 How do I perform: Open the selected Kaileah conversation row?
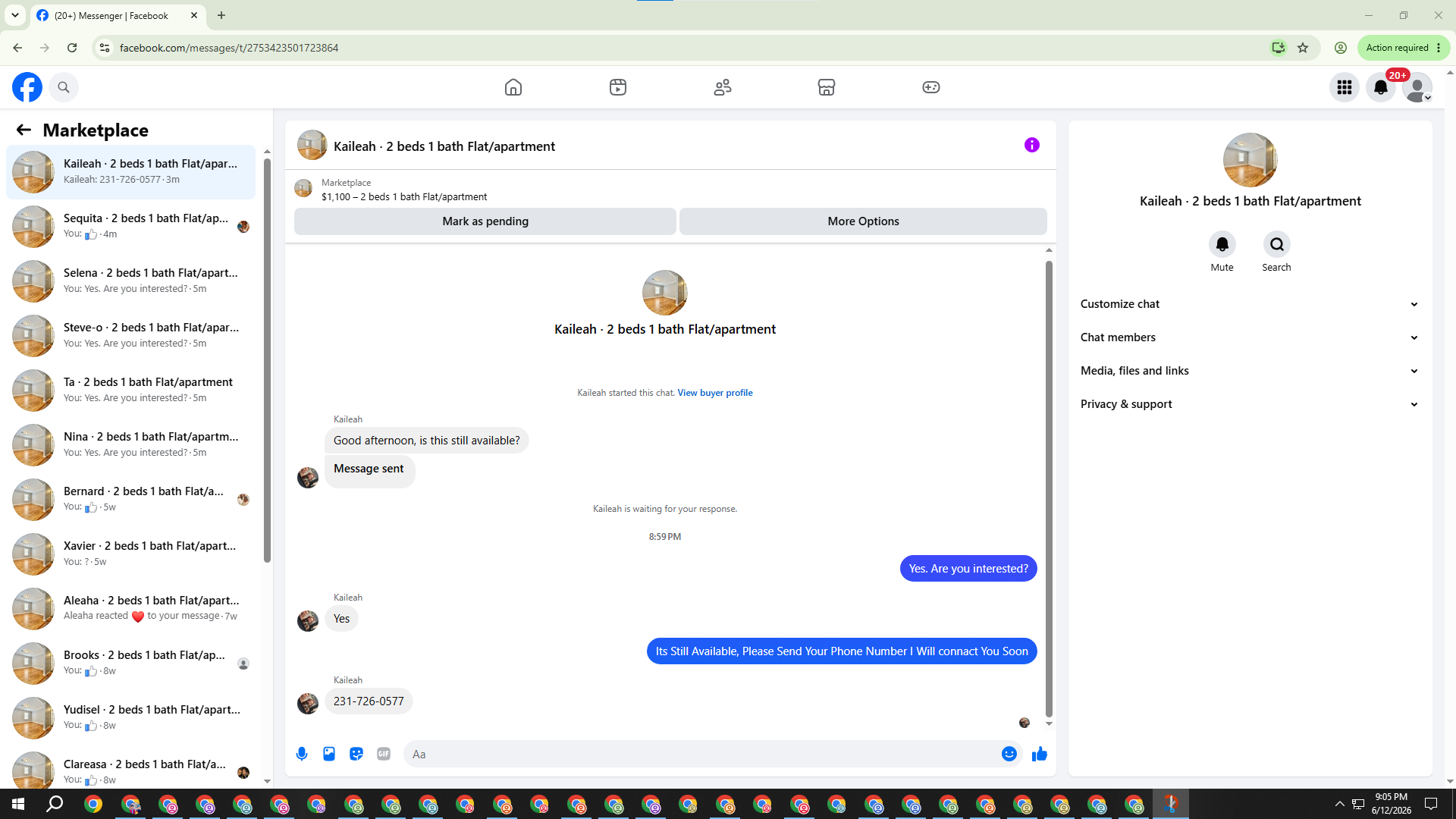131,172
